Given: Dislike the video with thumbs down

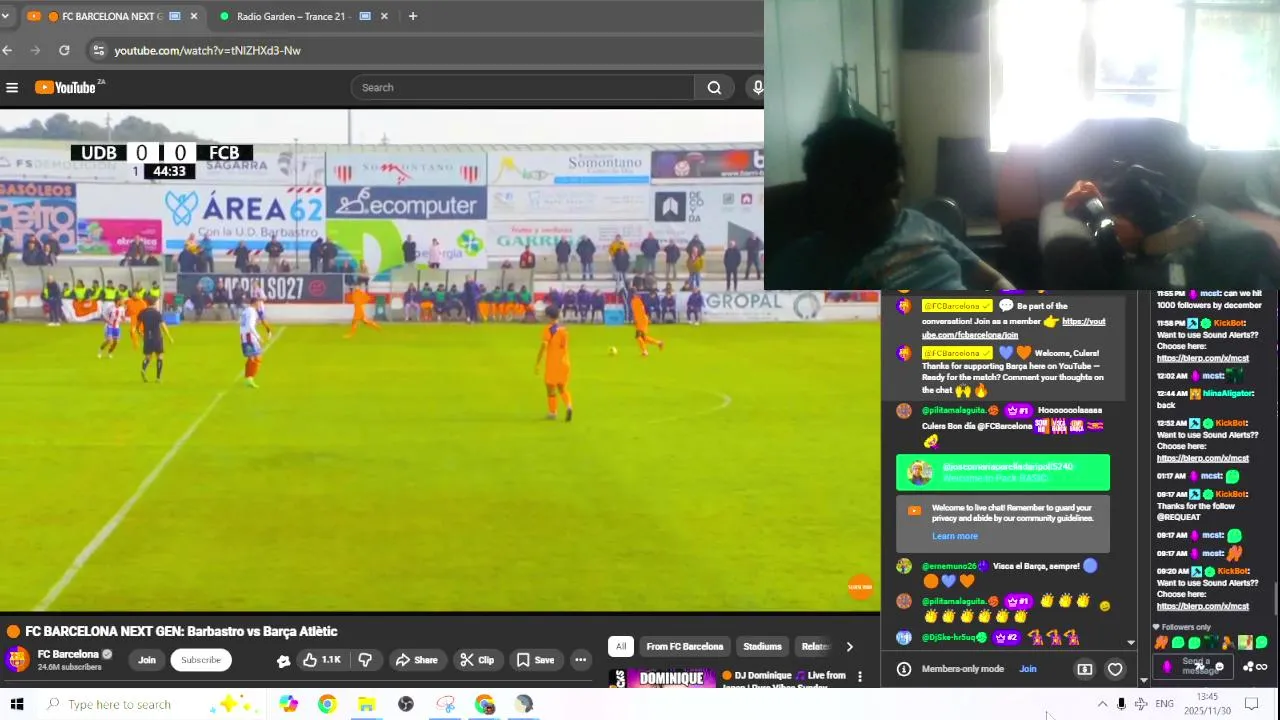Looking at the screenshot, I should pyautogui.click(x=365, y=660).
